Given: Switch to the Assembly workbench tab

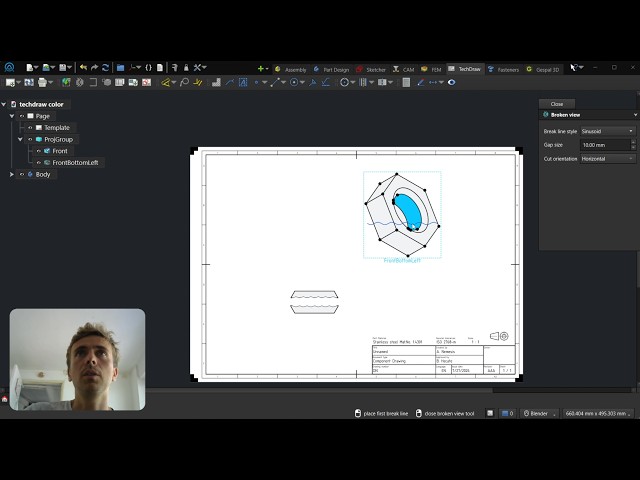Looking at the screenshot, I should coord(291,69).
